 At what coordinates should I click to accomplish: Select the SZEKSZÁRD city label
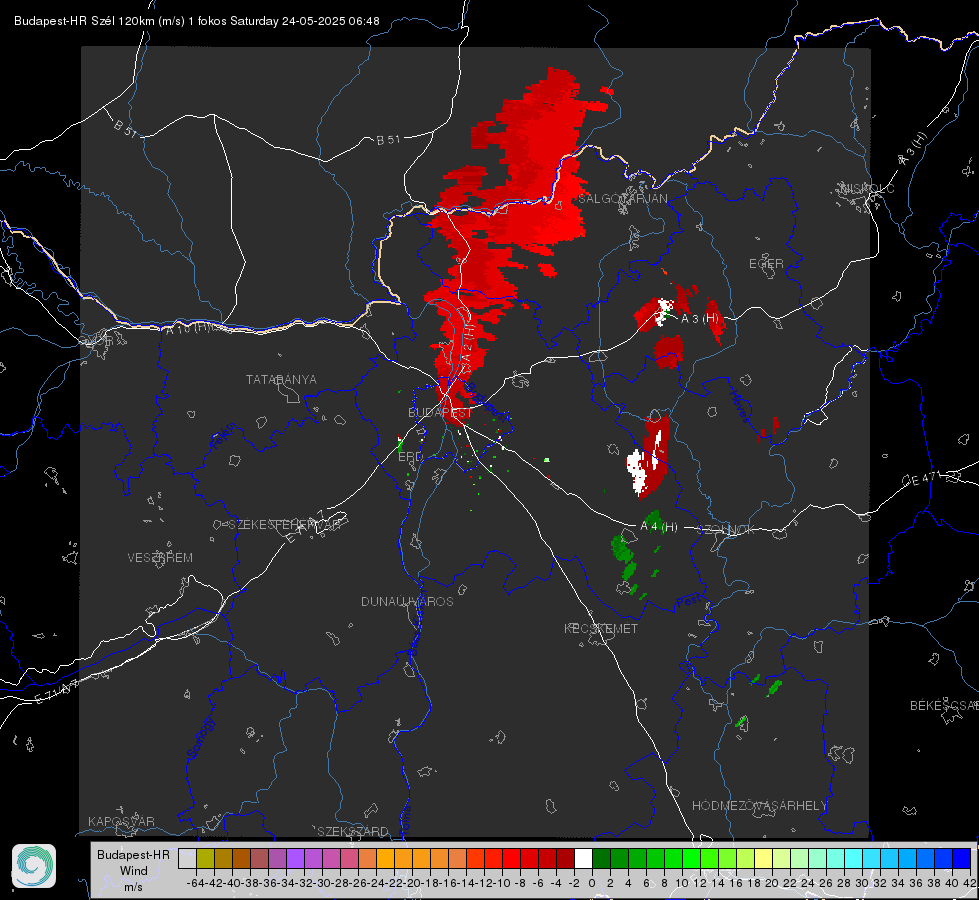[x=353, y=831]
